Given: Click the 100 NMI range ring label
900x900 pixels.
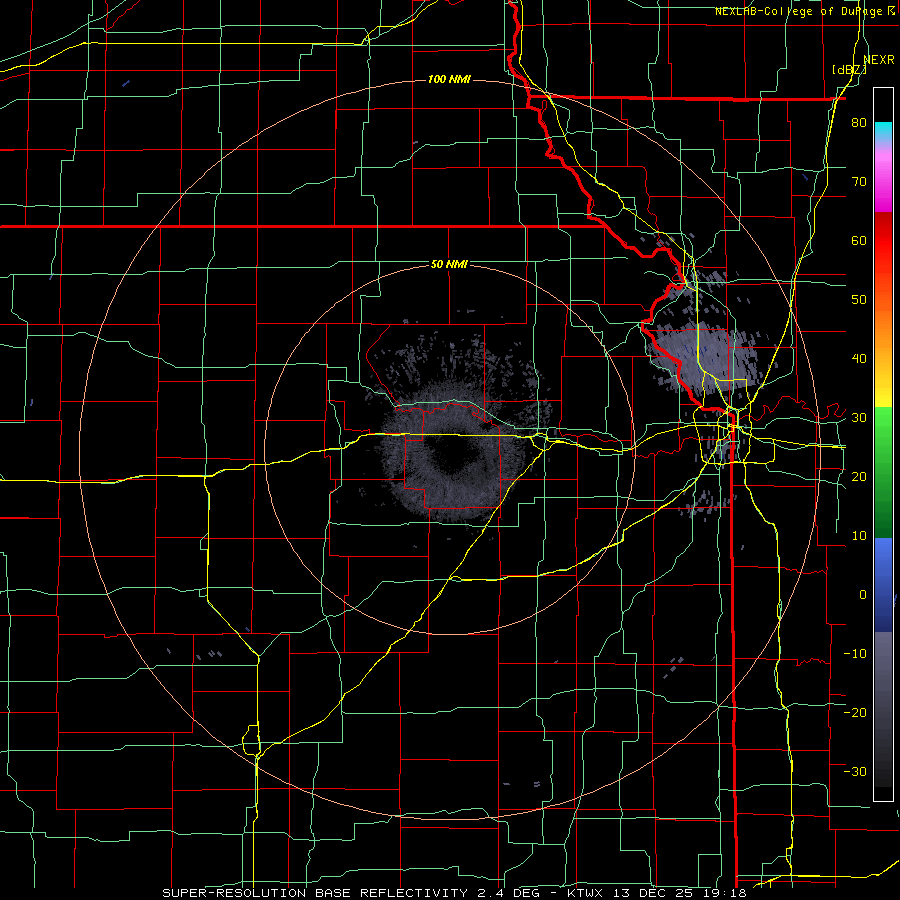Looking at the screenshot, I should tap(449, 79).
